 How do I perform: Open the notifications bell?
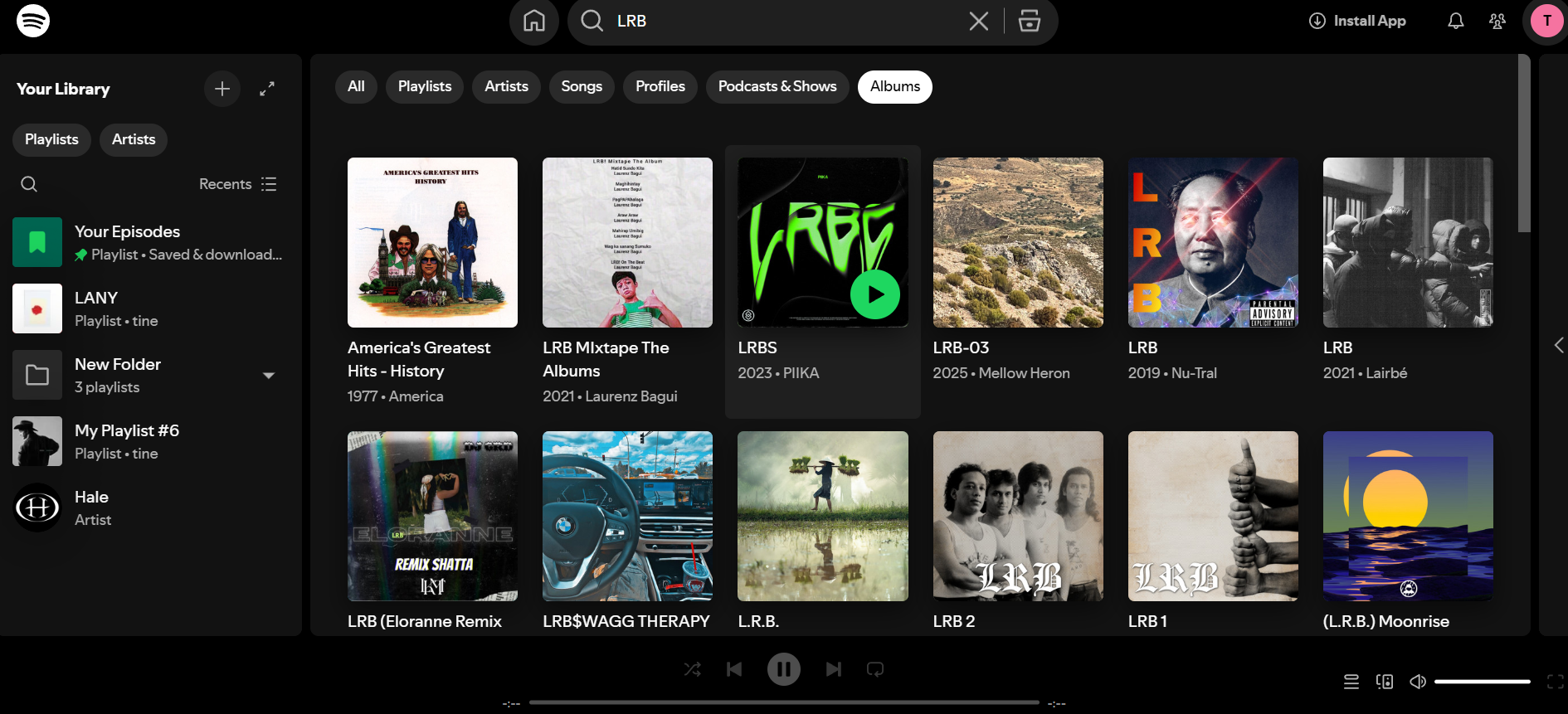pyautogui.click(x=1456, y=21)
